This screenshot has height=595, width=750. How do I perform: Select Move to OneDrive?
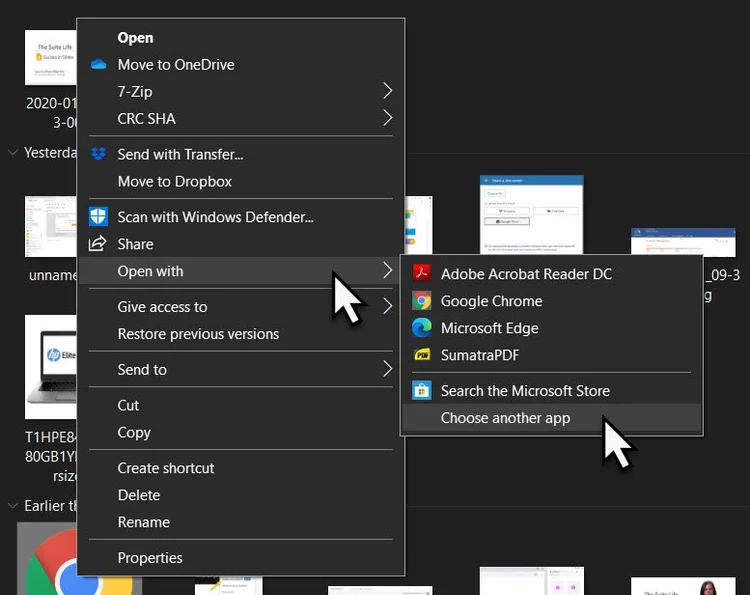click(x=241, y=64)
